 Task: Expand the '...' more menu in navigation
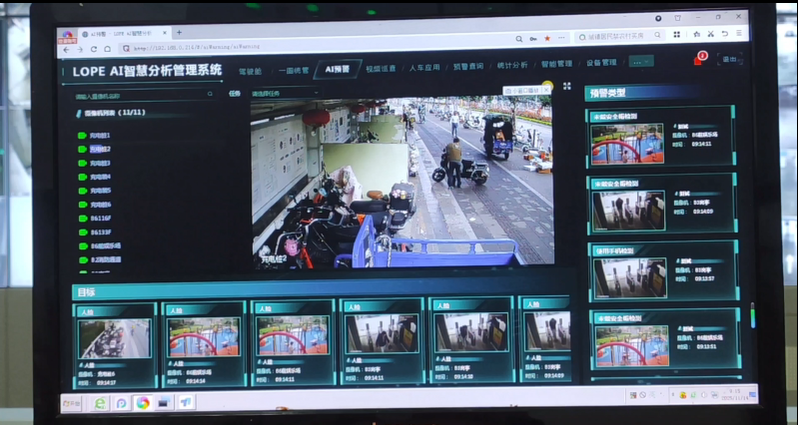(641, 61)
